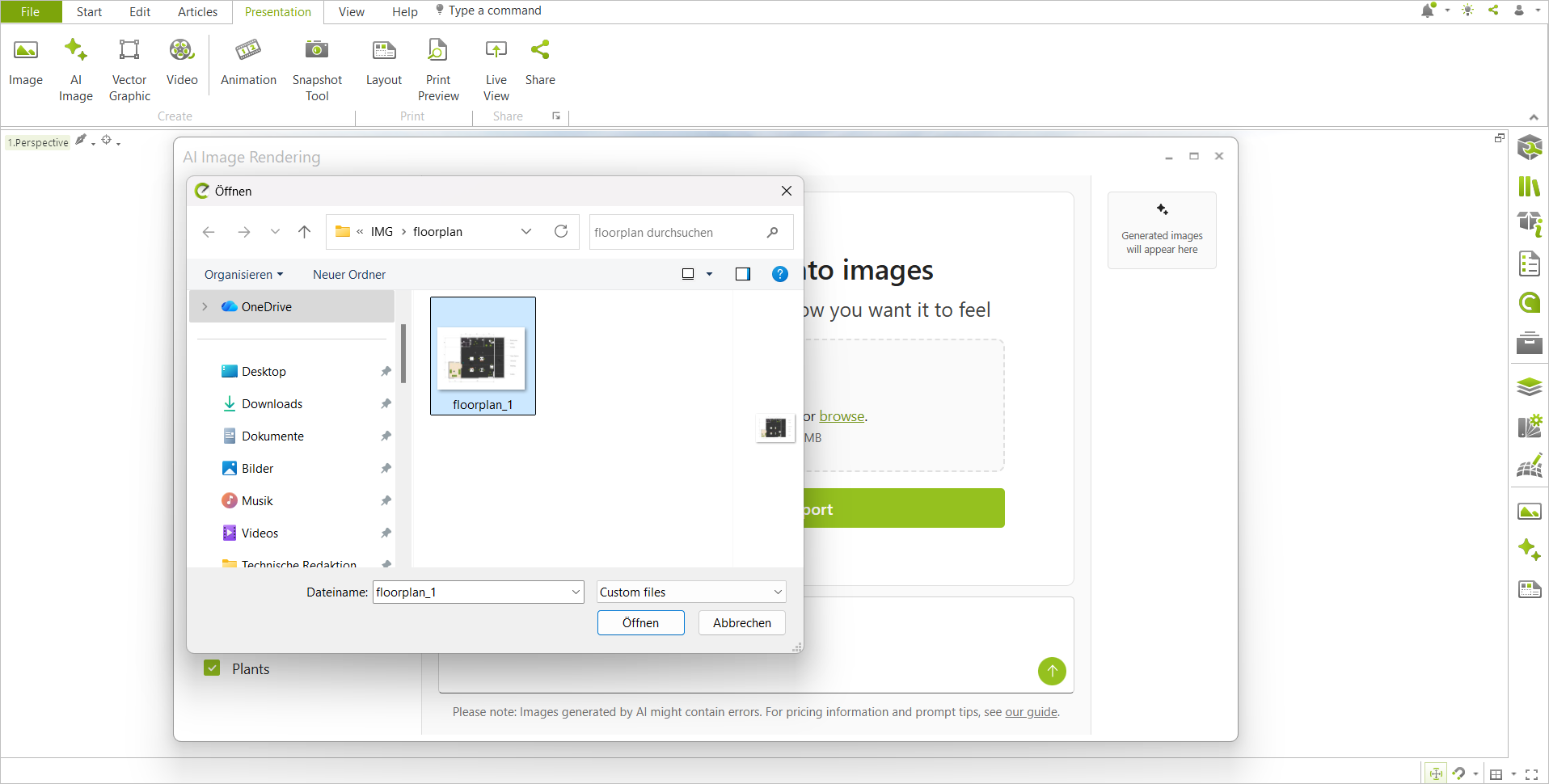Open the image sidebar panel icon
Screen dimensions: 1549x784
(x=1529, y=512)
